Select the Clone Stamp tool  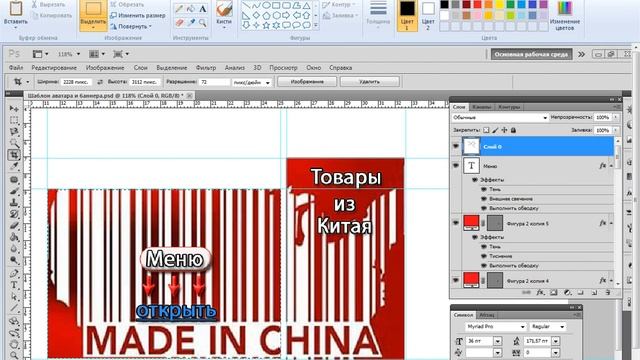pyautogui.click(x=14, y=203)
